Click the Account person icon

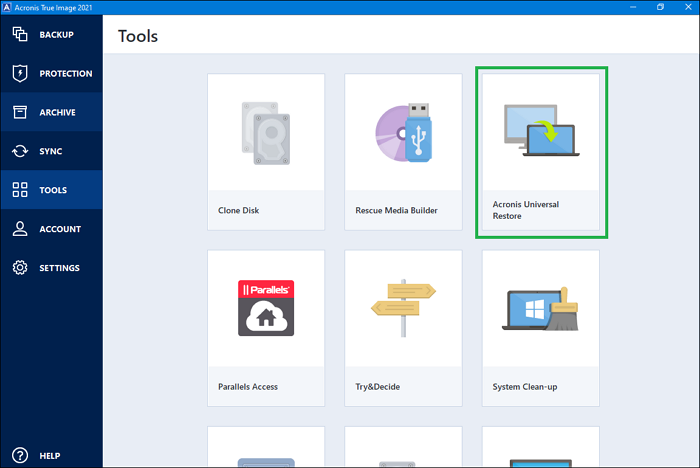[20, 229]
